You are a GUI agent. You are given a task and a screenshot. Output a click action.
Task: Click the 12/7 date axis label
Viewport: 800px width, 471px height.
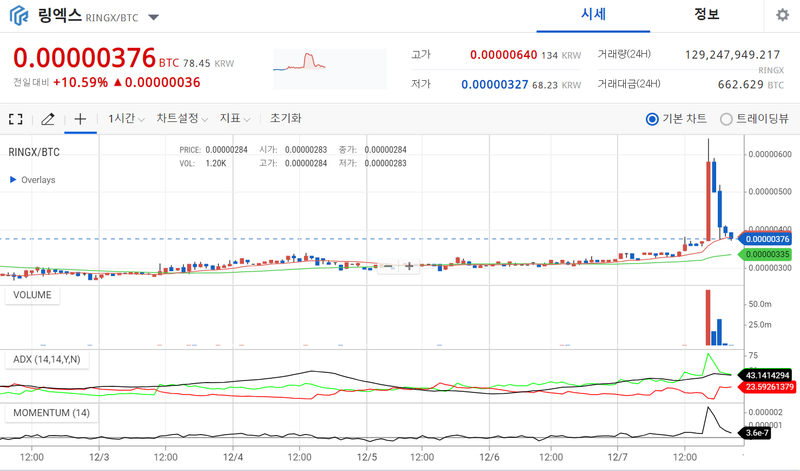[617, 457]
